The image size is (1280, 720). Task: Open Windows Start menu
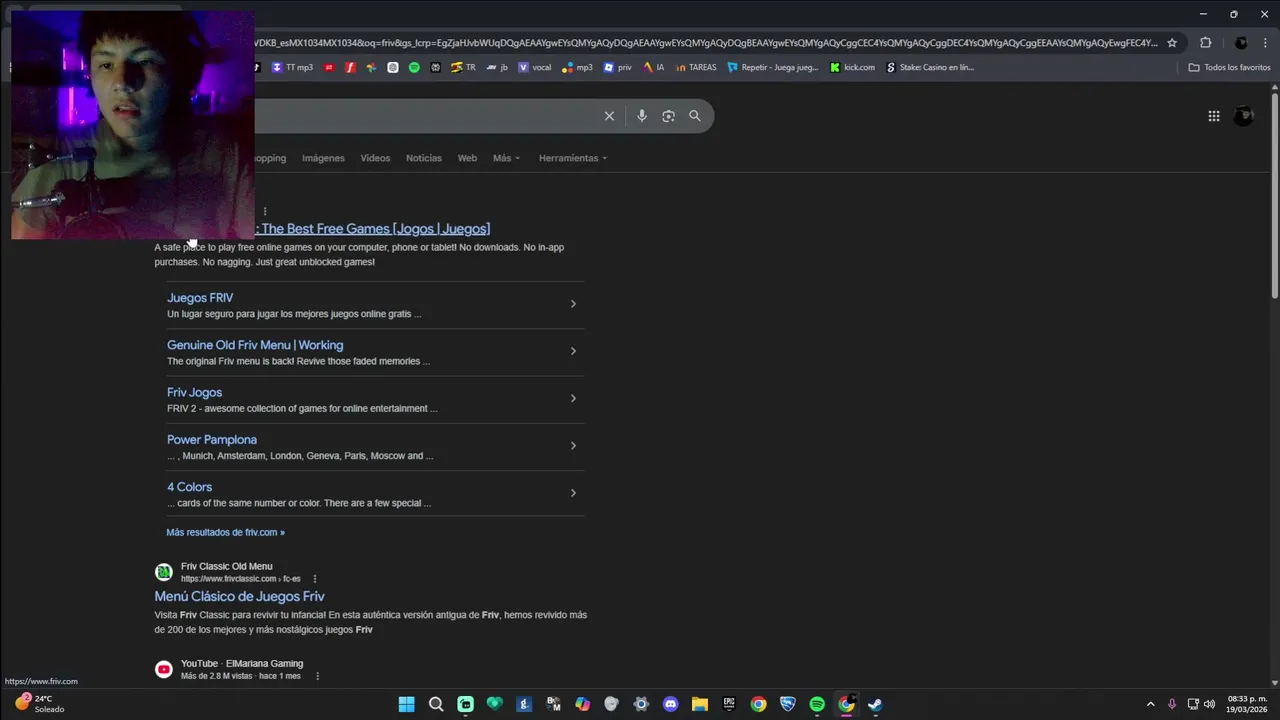[x=406, y=704]
